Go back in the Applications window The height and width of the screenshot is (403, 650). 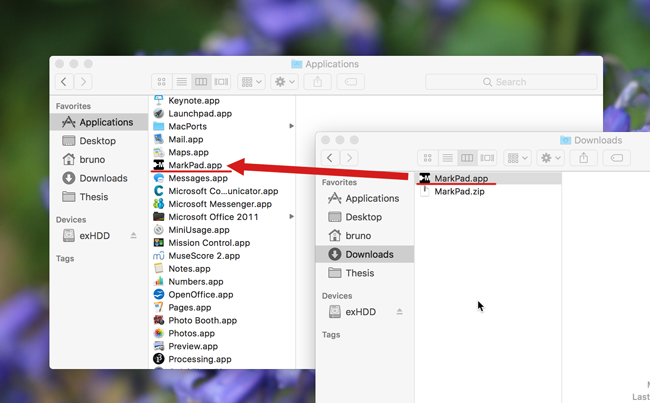(66, 82)
